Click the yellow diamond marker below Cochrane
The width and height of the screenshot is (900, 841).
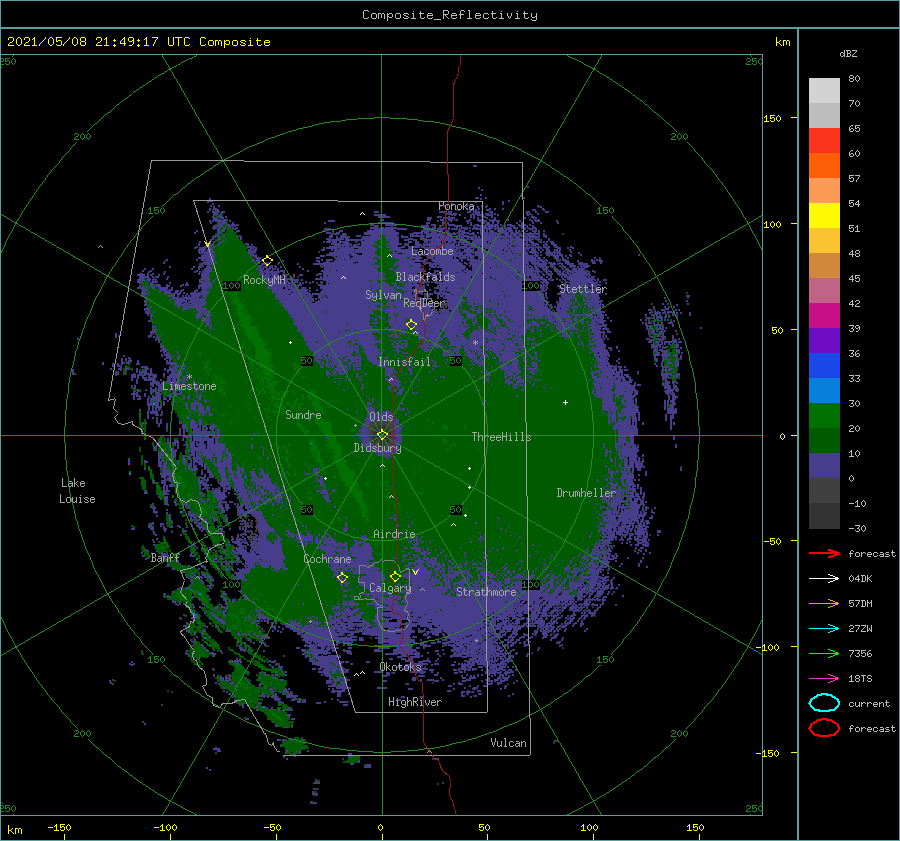342,578
